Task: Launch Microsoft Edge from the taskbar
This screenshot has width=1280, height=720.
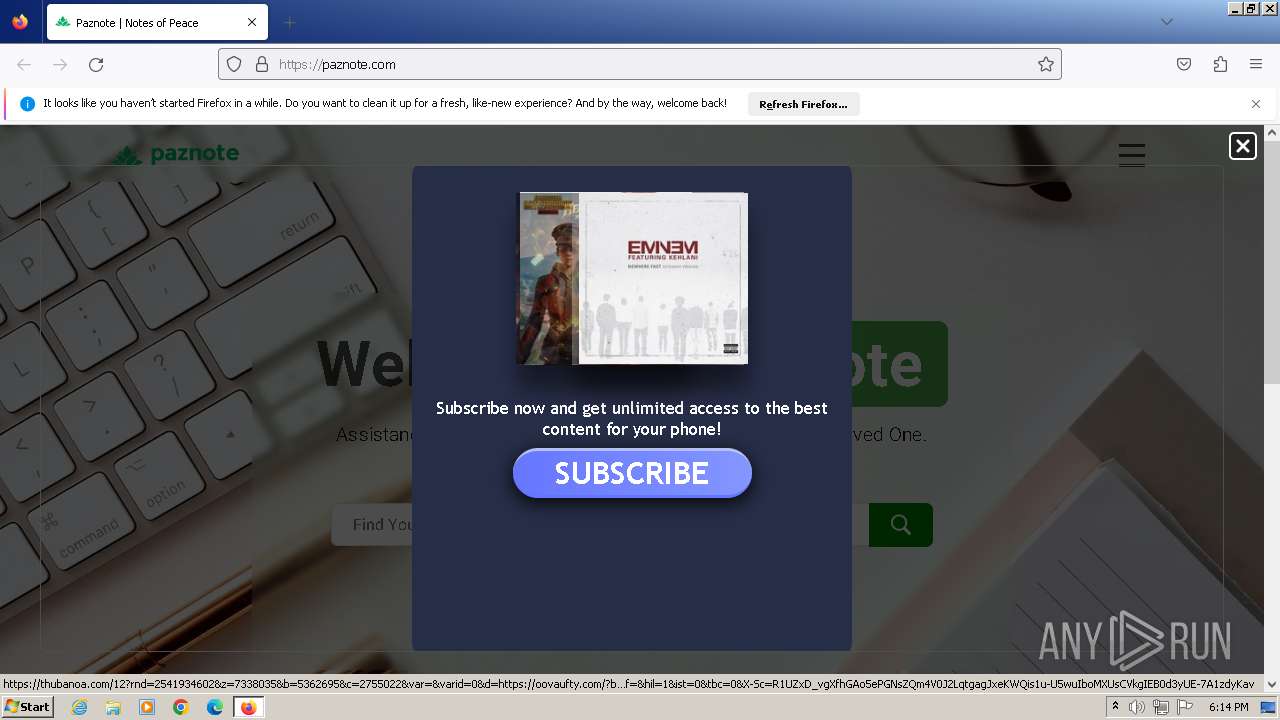Action: click(214, 707)
